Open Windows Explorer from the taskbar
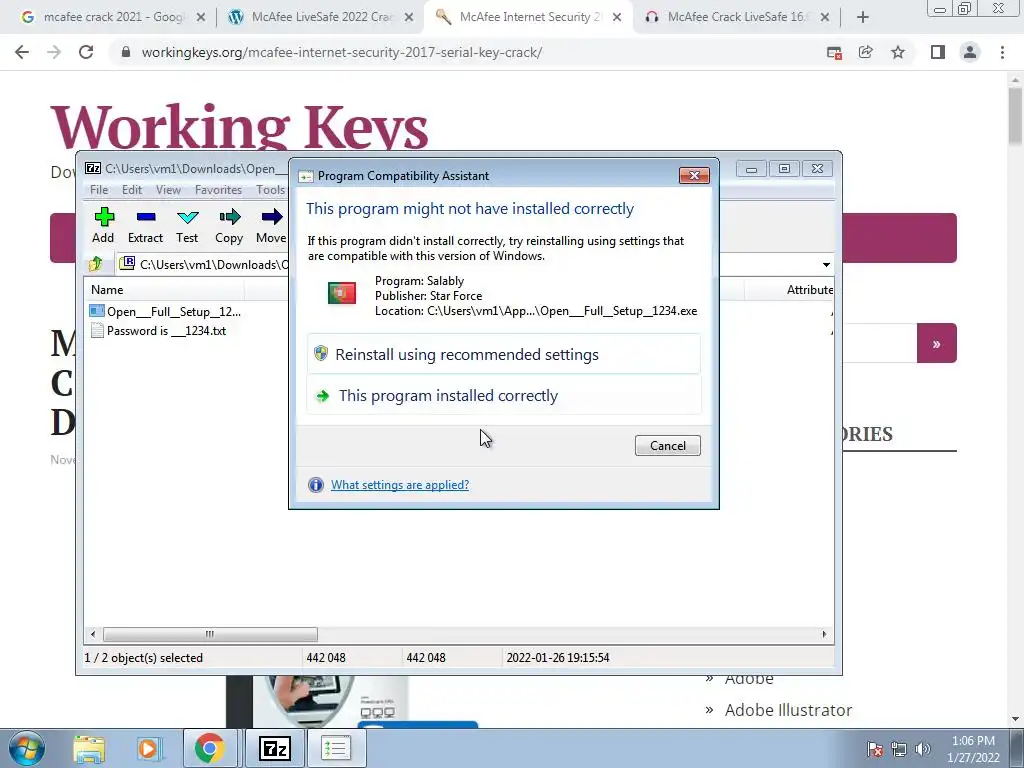Image resolution: width=1024 pixels, height=768 pixels. (89, 748)
